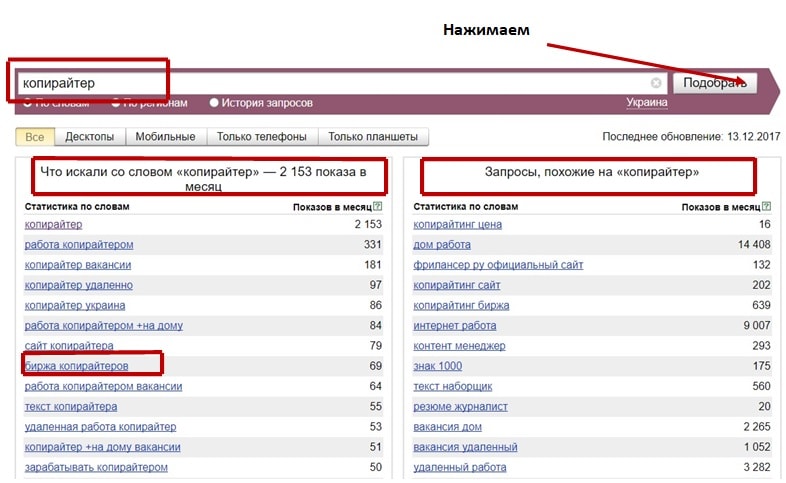Select the 'По словам' radio button
786x483 pixels.
pos(28,103)
